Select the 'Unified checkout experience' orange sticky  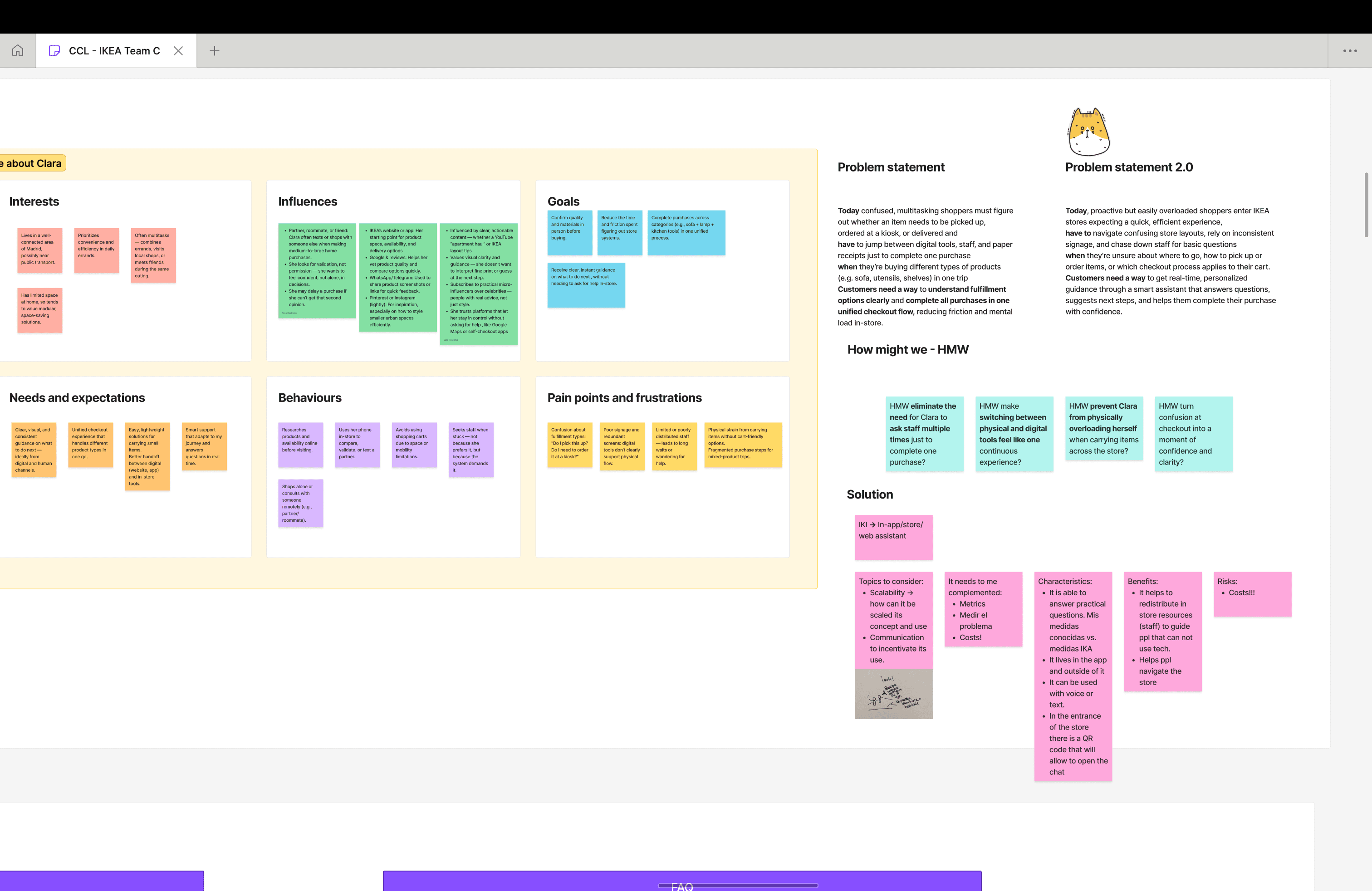click(x=90, y=445)
